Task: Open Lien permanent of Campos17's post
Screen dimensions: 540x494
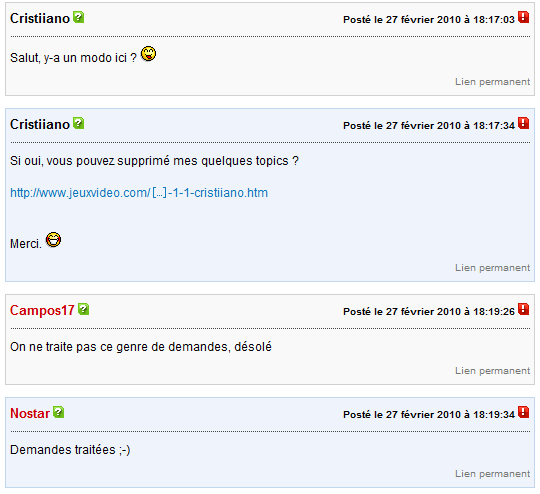Action: click(492, 371)
